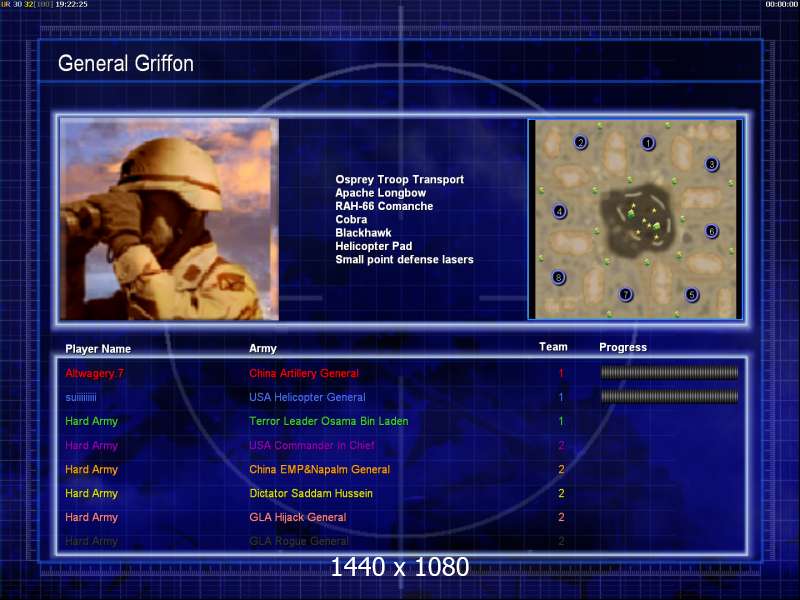This screenshot has width=800, height=600.
Task: Click Apache Longbow unit text
Action: click(x=381, y=193)
